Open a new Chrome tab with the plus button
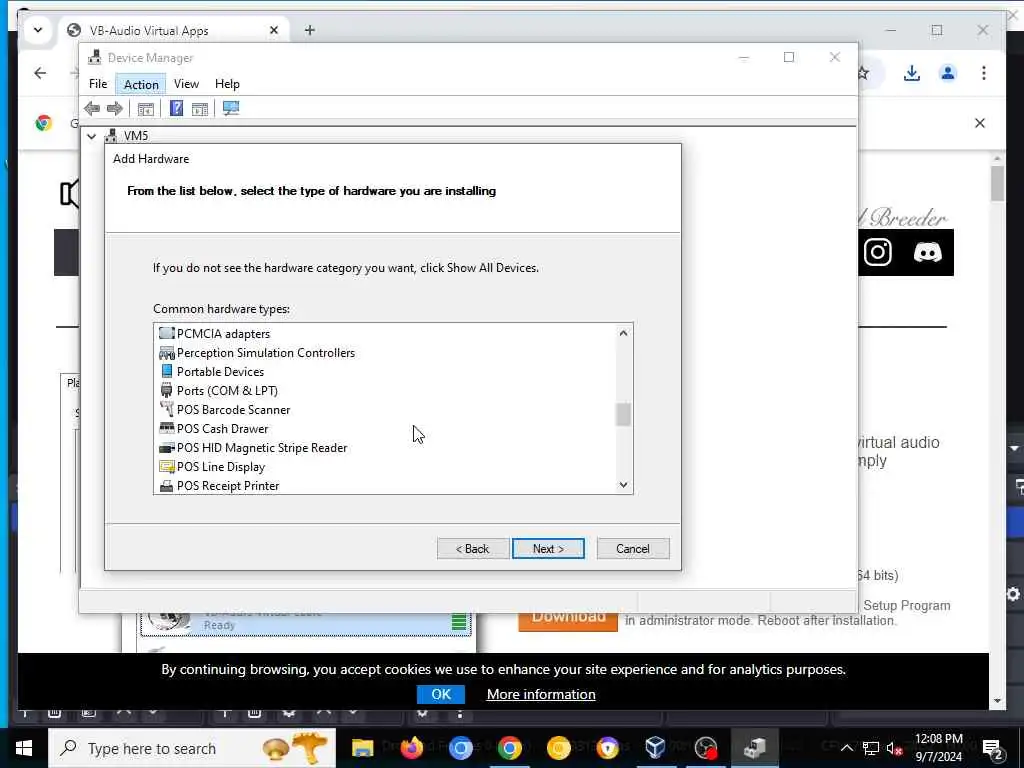Viewport: 1024px width, 768px height. click(x=310, y=30)
